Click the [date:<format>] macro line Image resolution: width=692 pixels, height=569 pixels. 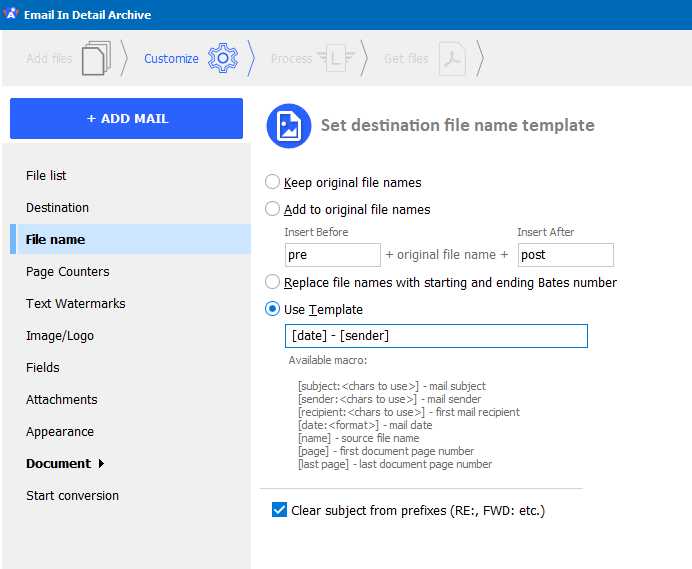pos(365,425)
